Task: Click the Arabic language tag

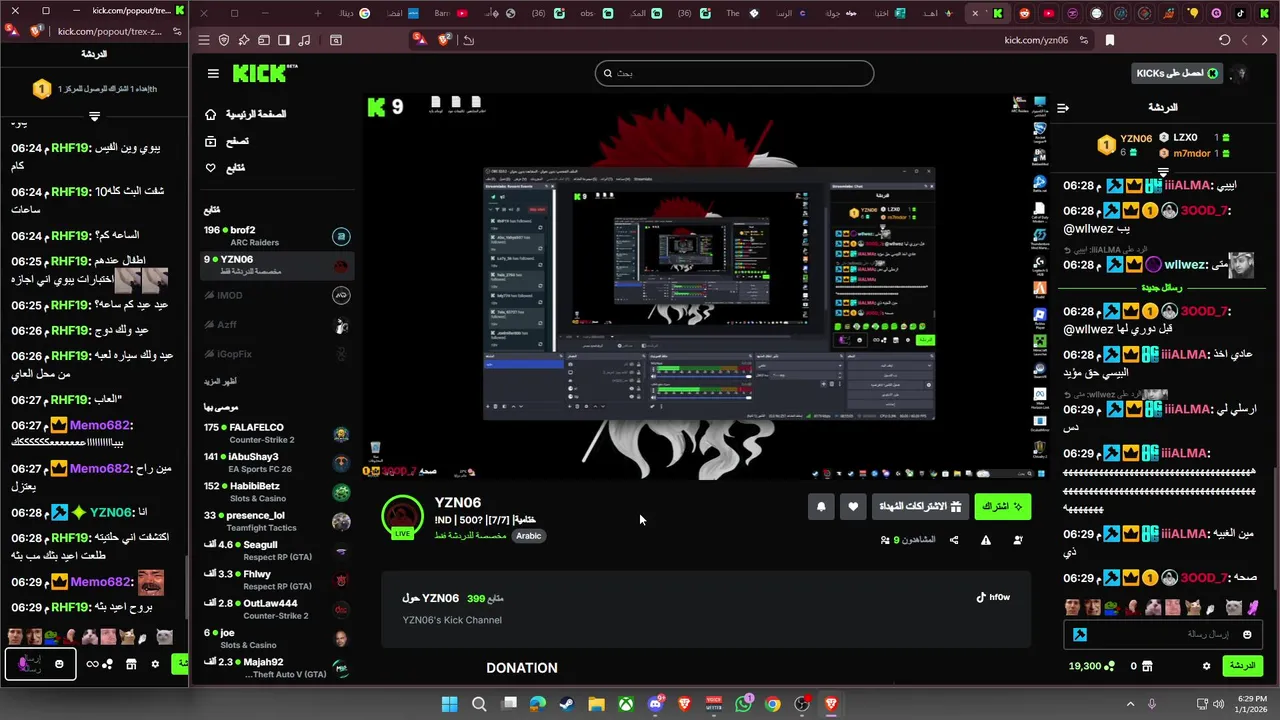Action: tap(529, 536)
